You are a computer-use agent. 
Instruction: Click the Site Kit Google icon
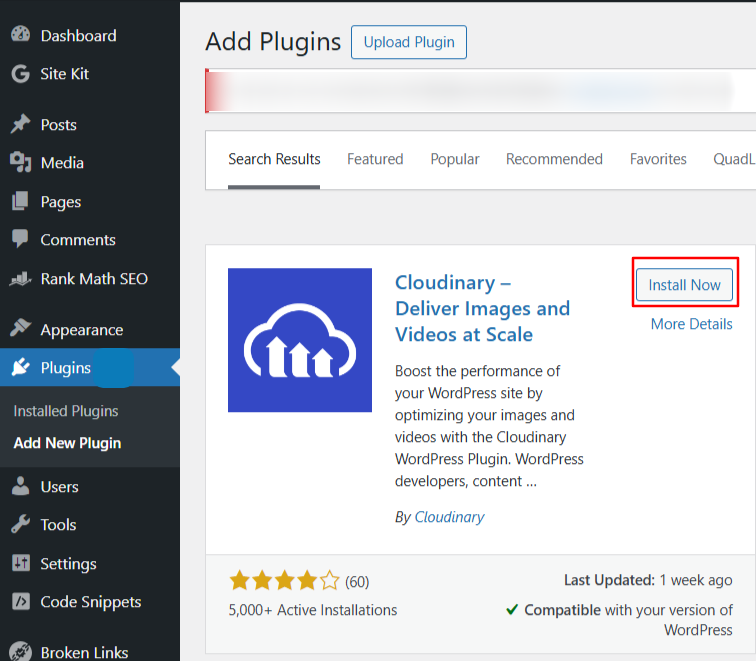coord(20,73)
